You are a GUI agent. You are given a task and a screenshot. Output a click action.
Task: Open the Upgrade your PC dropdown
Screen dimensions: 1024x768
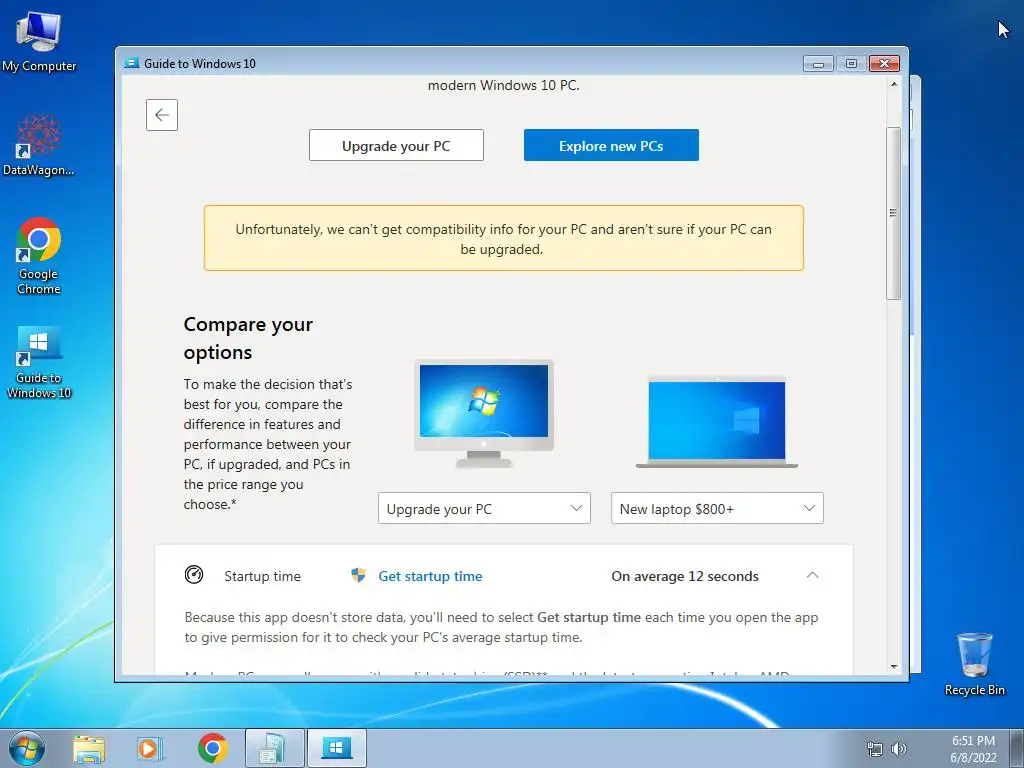pyautogui.click(x=484, y=508)
